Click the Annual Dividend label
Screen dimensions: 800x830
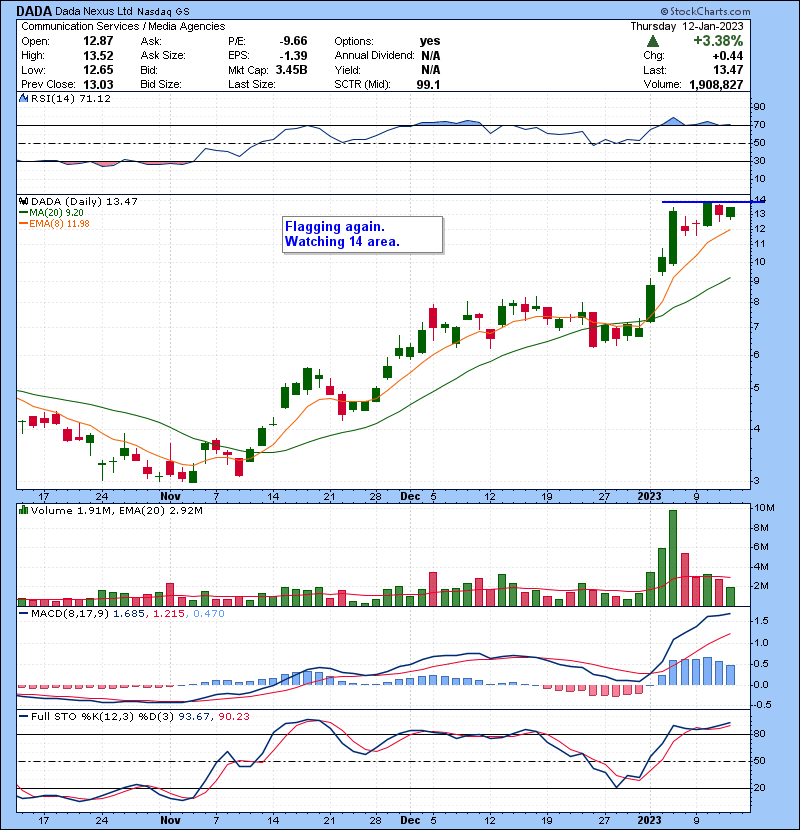pyautogui.click(x=374, y=56)
